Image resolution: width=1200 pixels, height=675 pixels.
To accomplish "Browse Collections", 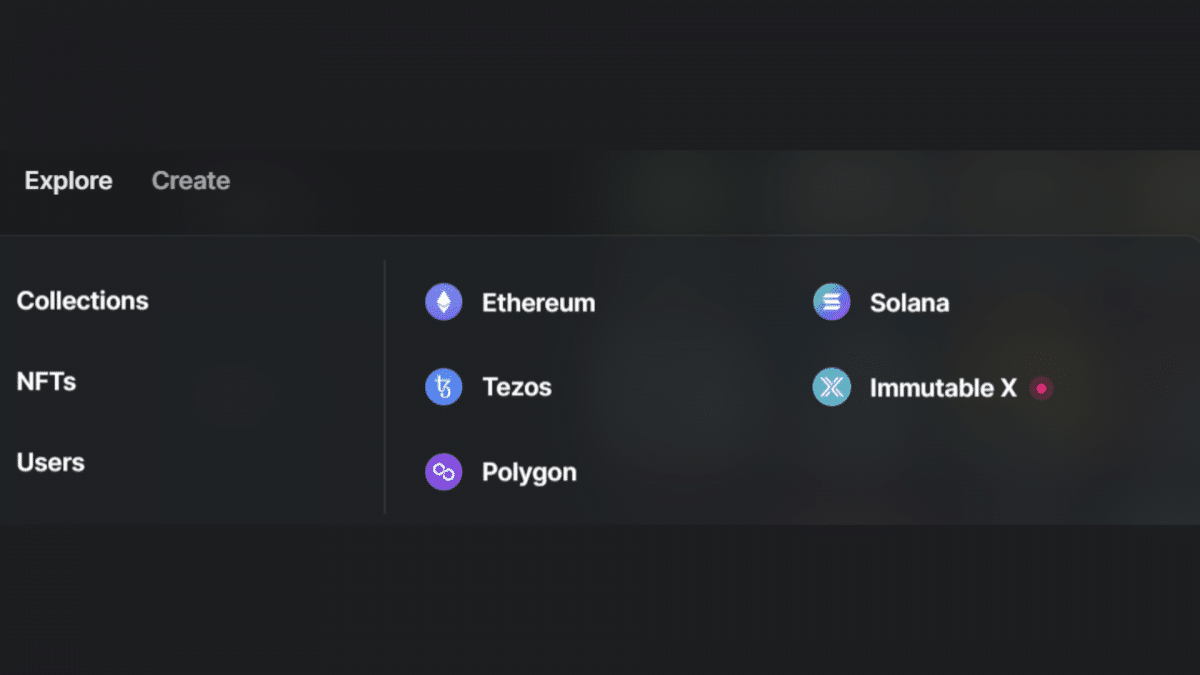I will 82,300.
